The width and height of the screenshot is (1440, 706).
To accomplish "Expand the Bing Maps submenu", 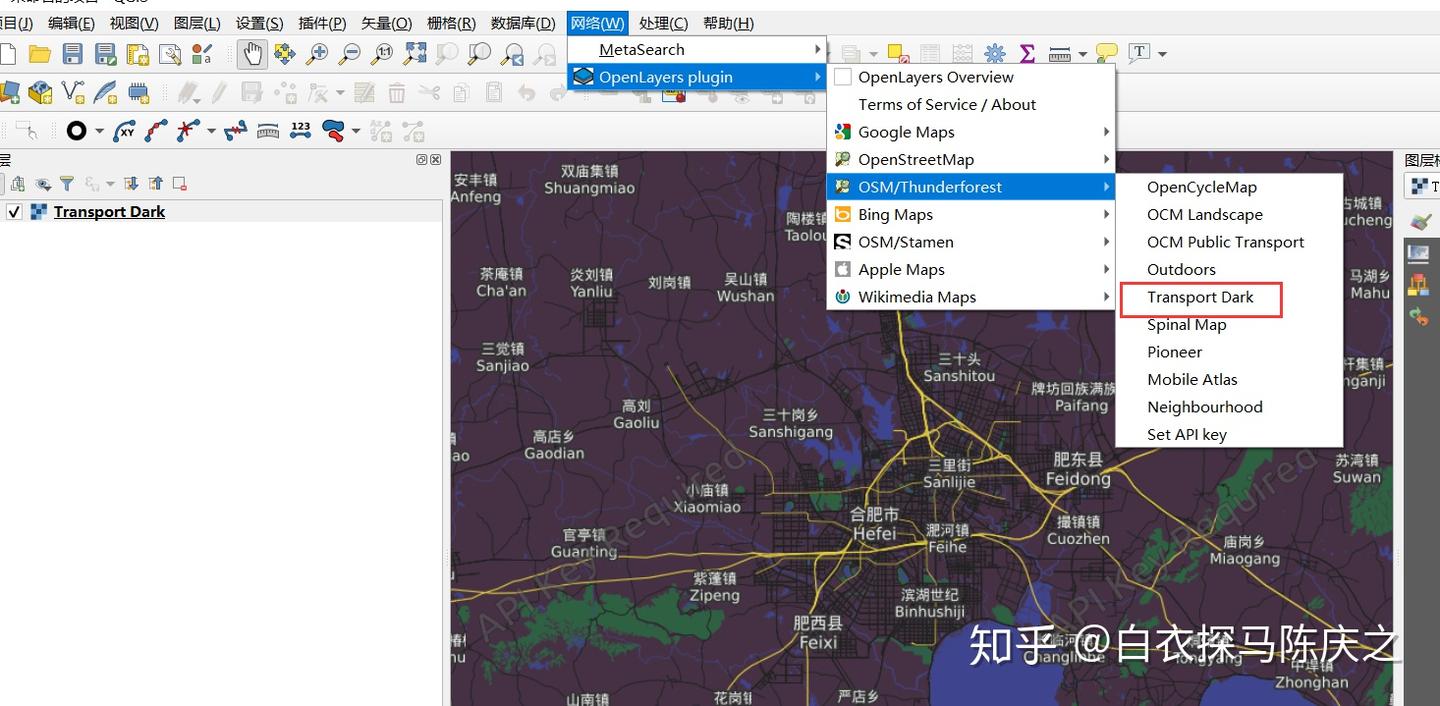I will click(894, 214).
